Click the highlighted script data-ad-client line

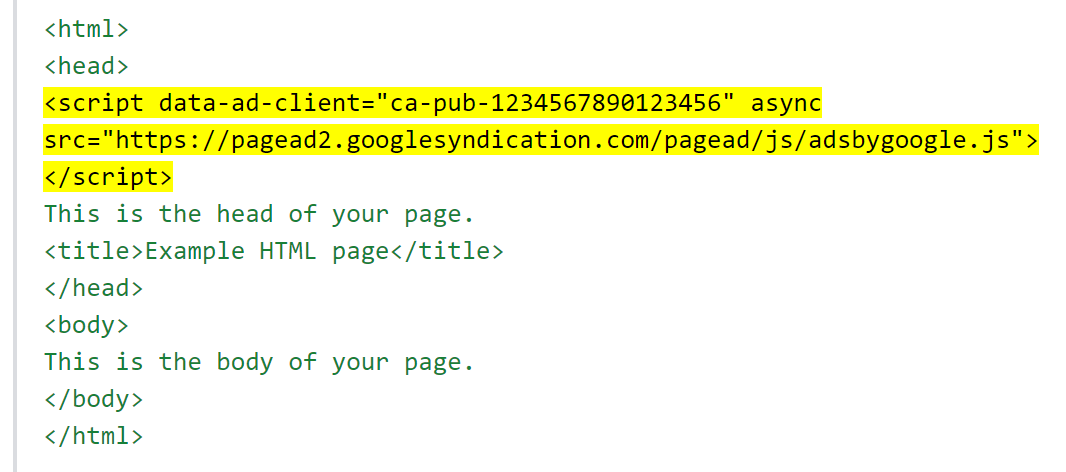pyautogui.click(x=433, y=103)
